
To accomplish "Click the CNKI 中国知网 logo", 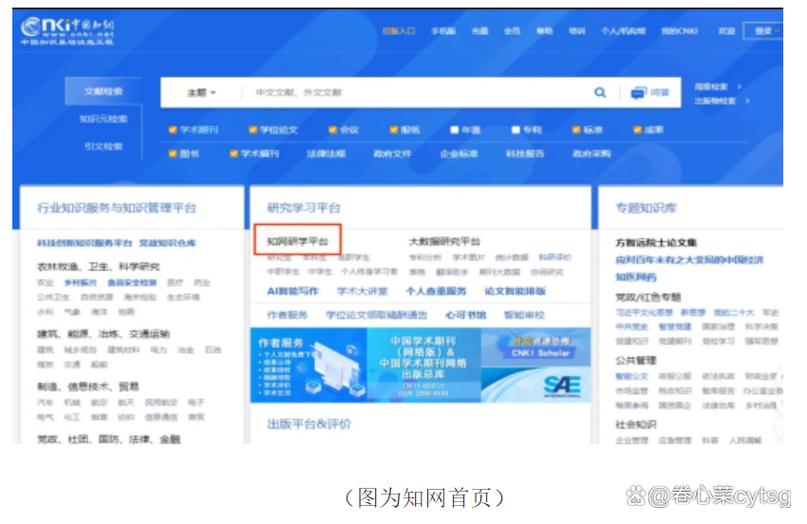I will coord(67,30).
